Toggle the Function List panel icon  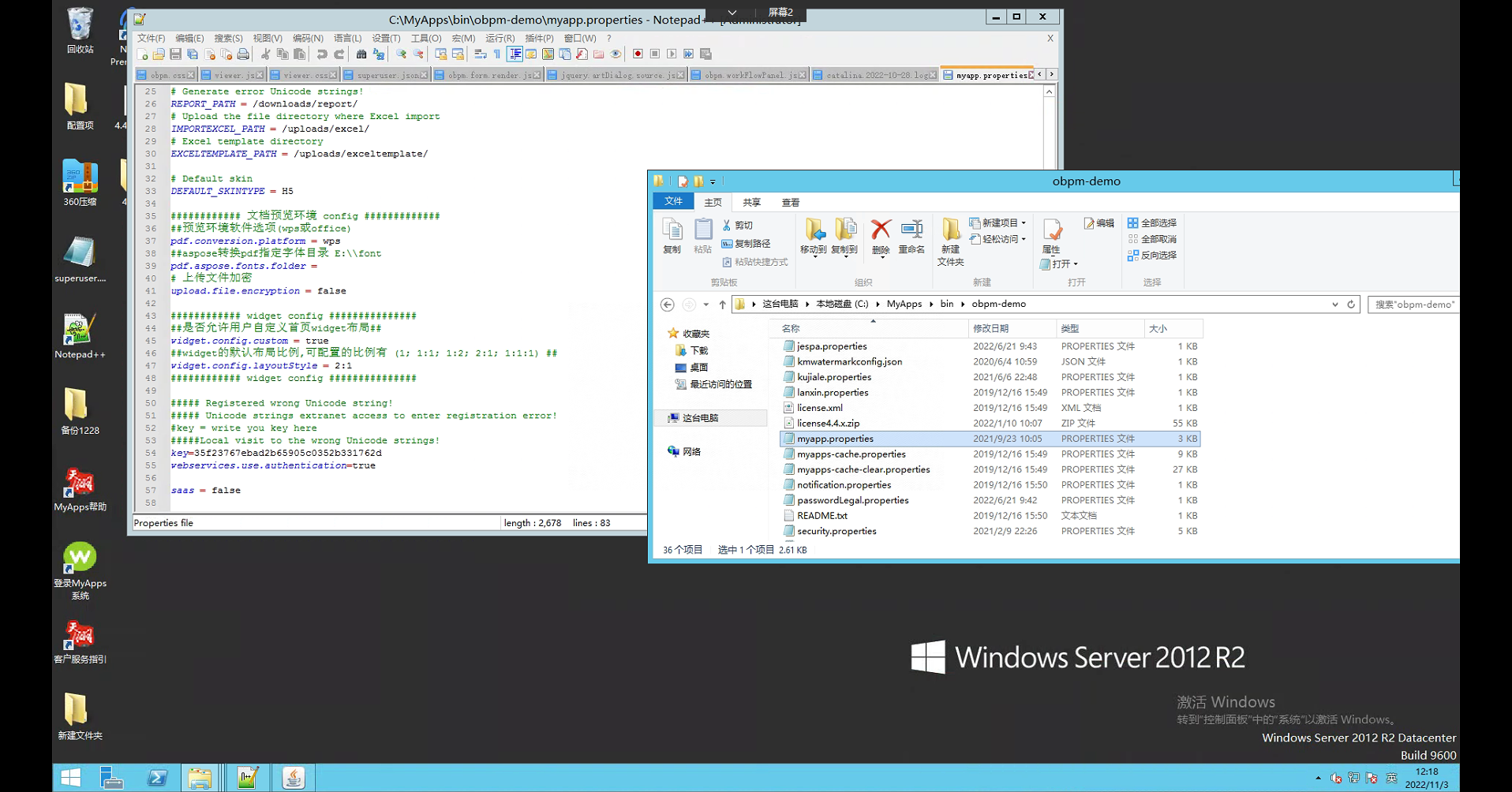pyautogui.click(x=582, y=54)
